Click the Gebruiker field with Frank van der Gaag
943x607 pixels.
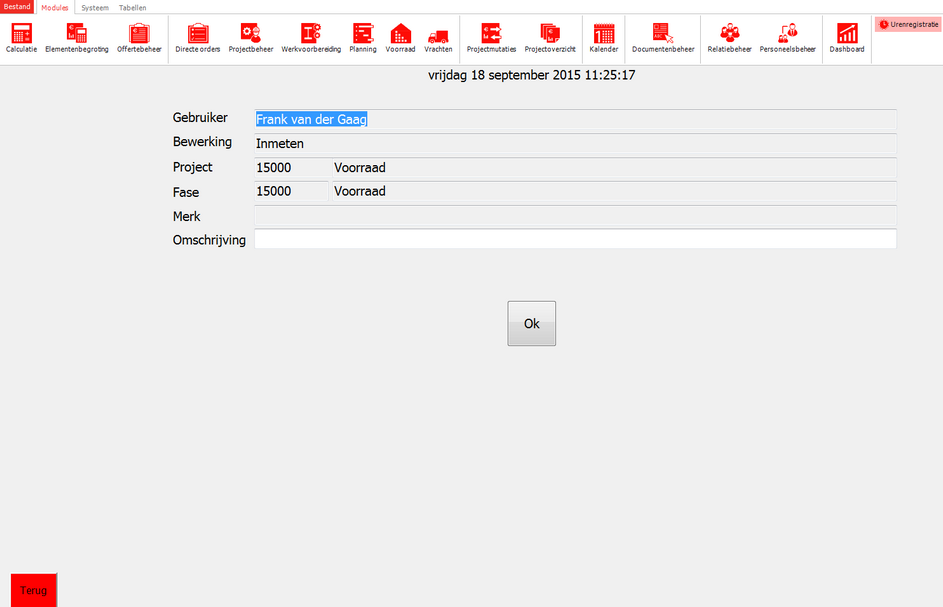576,119
